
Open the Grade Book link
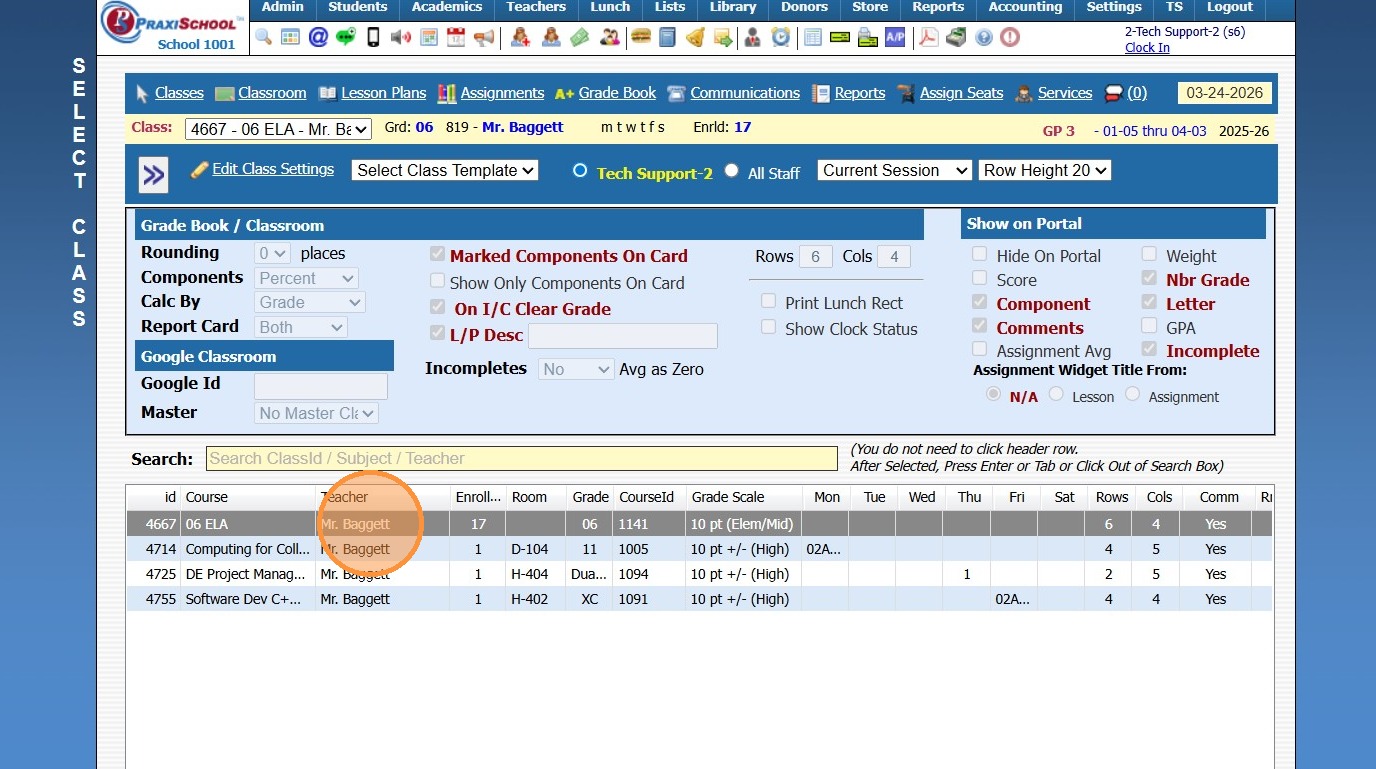(x=617, y=93)
